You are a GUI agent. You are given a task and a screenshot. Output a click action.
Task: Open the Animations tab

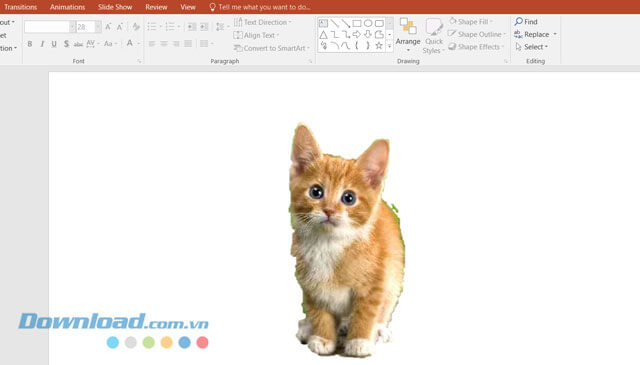[67, 7]
